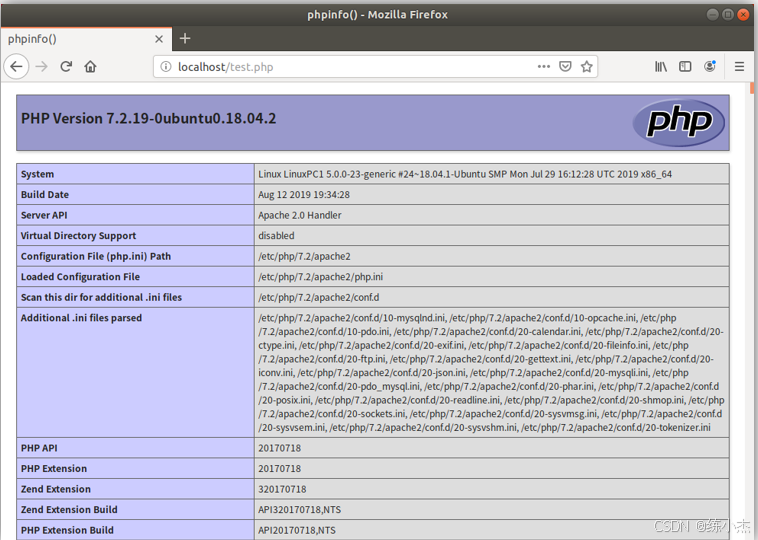Open the Firefox hamburger menu

tap(739, 67)
